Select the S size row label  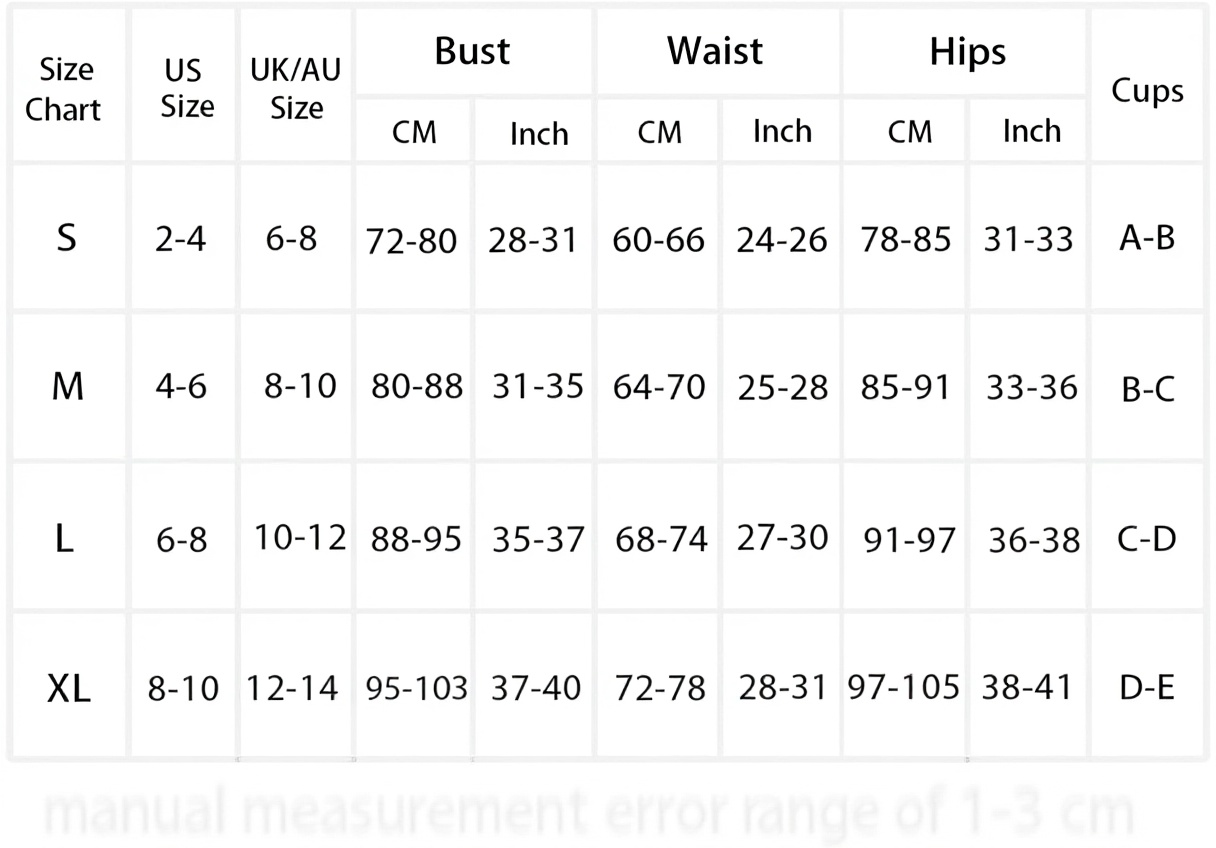pos(66,239)
